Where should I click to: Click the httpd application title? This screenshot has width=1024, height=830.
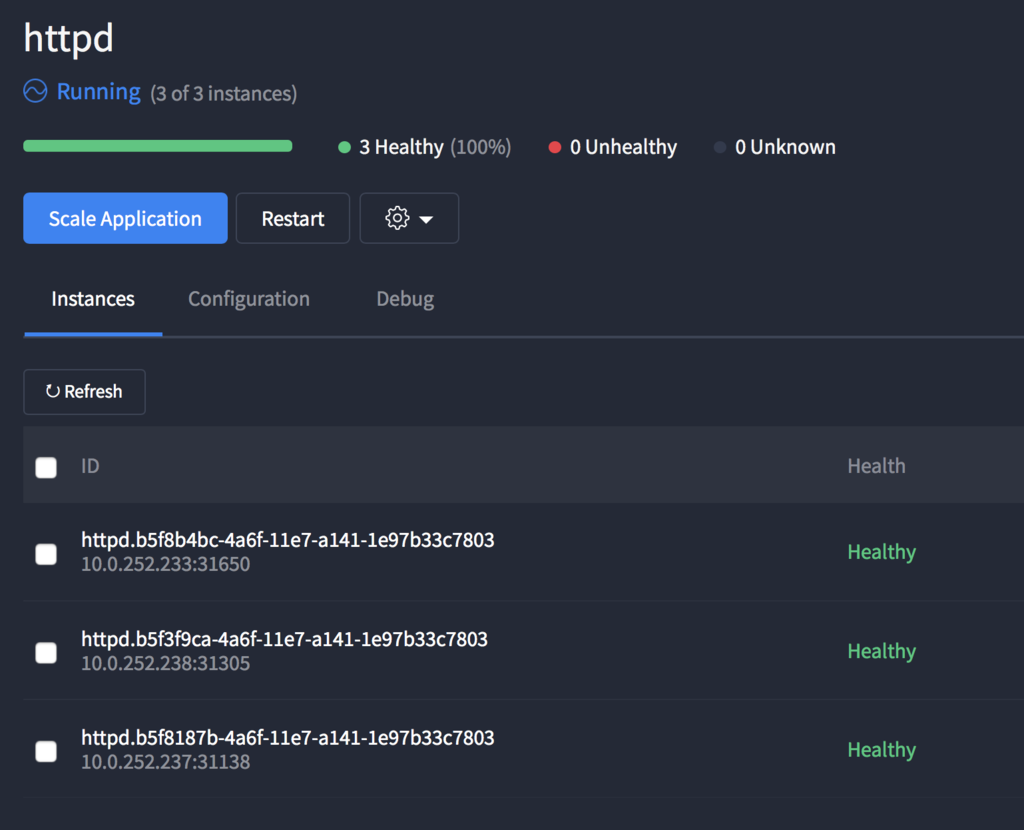(x=69, y=38)
